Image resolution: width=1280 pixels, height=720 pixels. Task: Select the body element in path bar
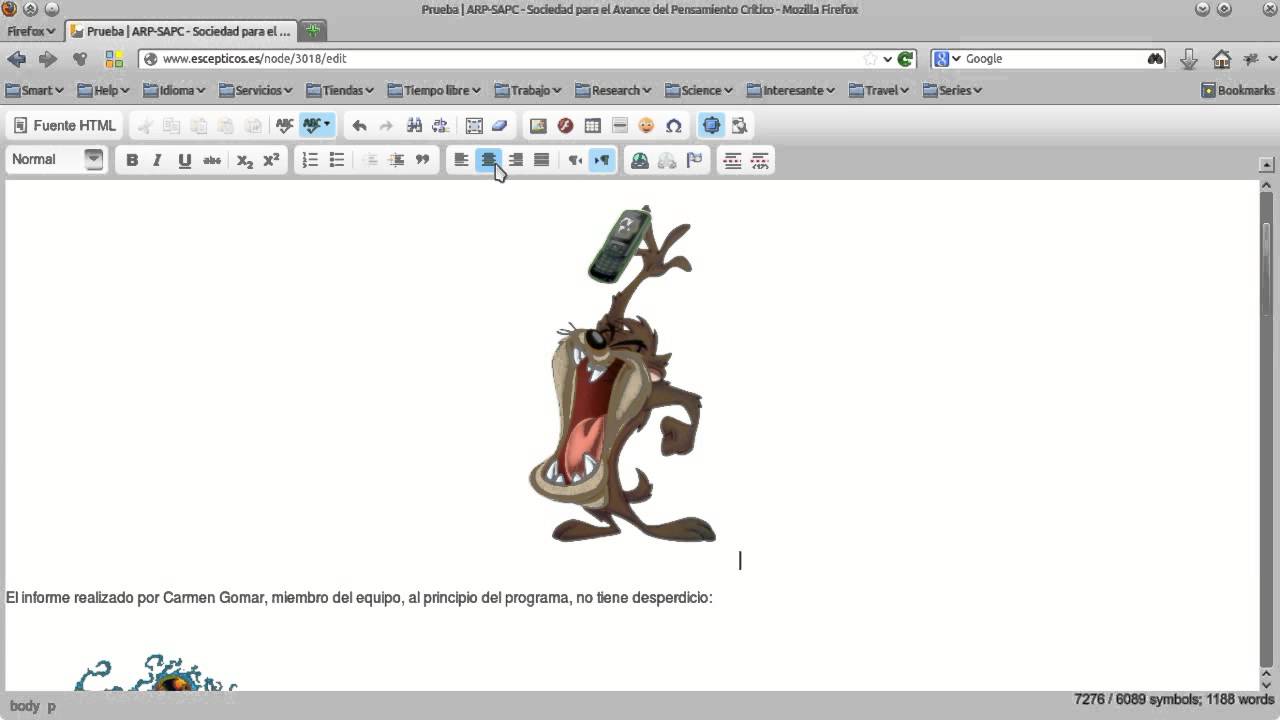click(25, 706)
